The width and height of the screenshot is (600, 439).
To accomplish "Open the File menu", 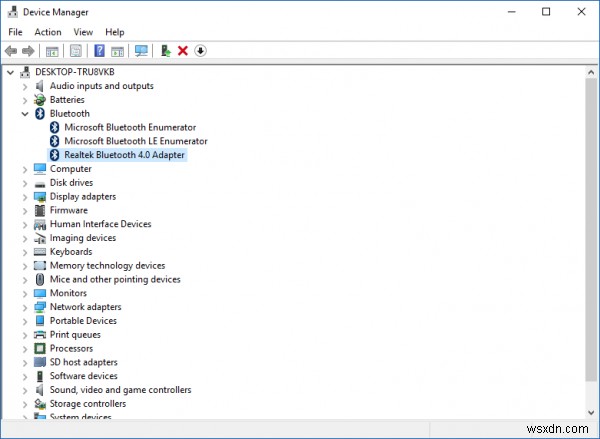I will [x=15, y=32].
